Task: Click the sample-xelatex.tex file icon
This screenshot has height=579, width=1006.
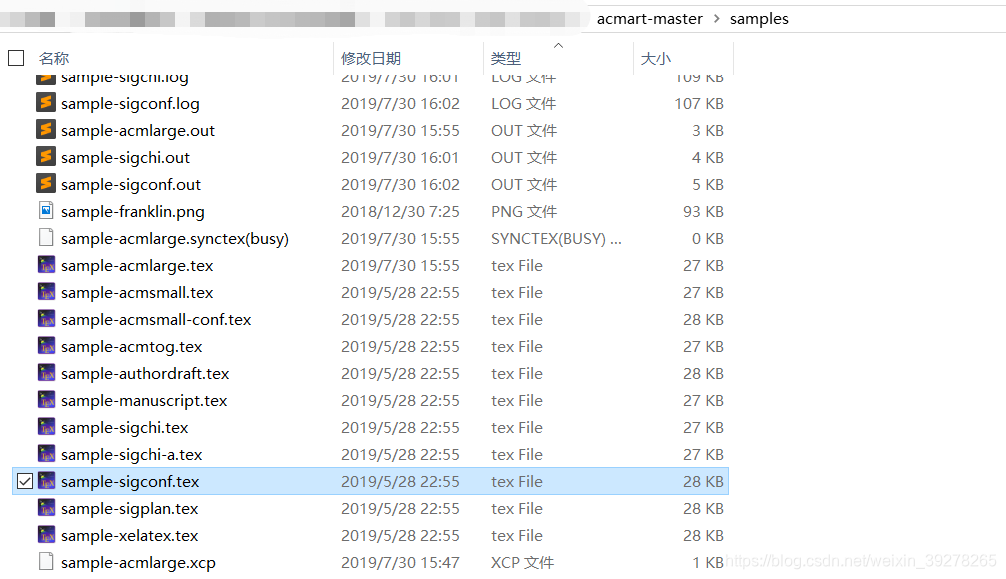Action: [46, 534]
